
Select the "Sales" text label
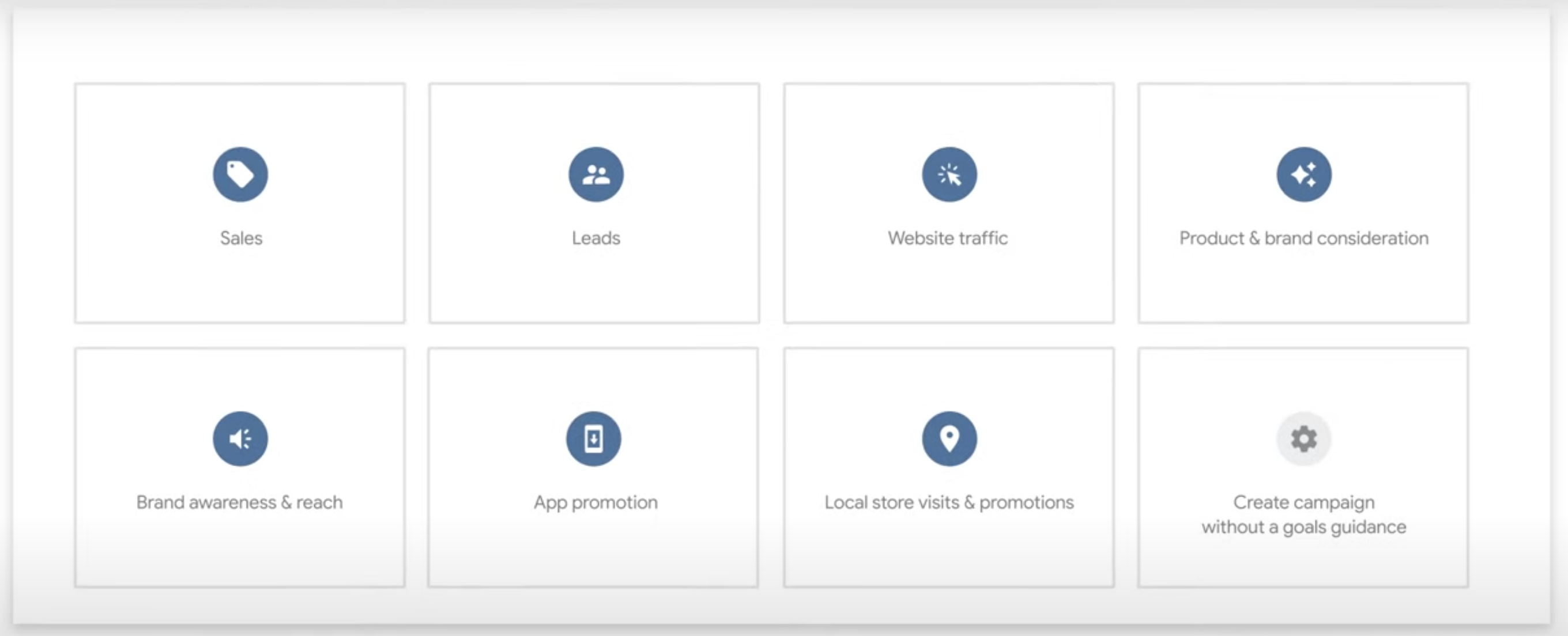[241, 238]
